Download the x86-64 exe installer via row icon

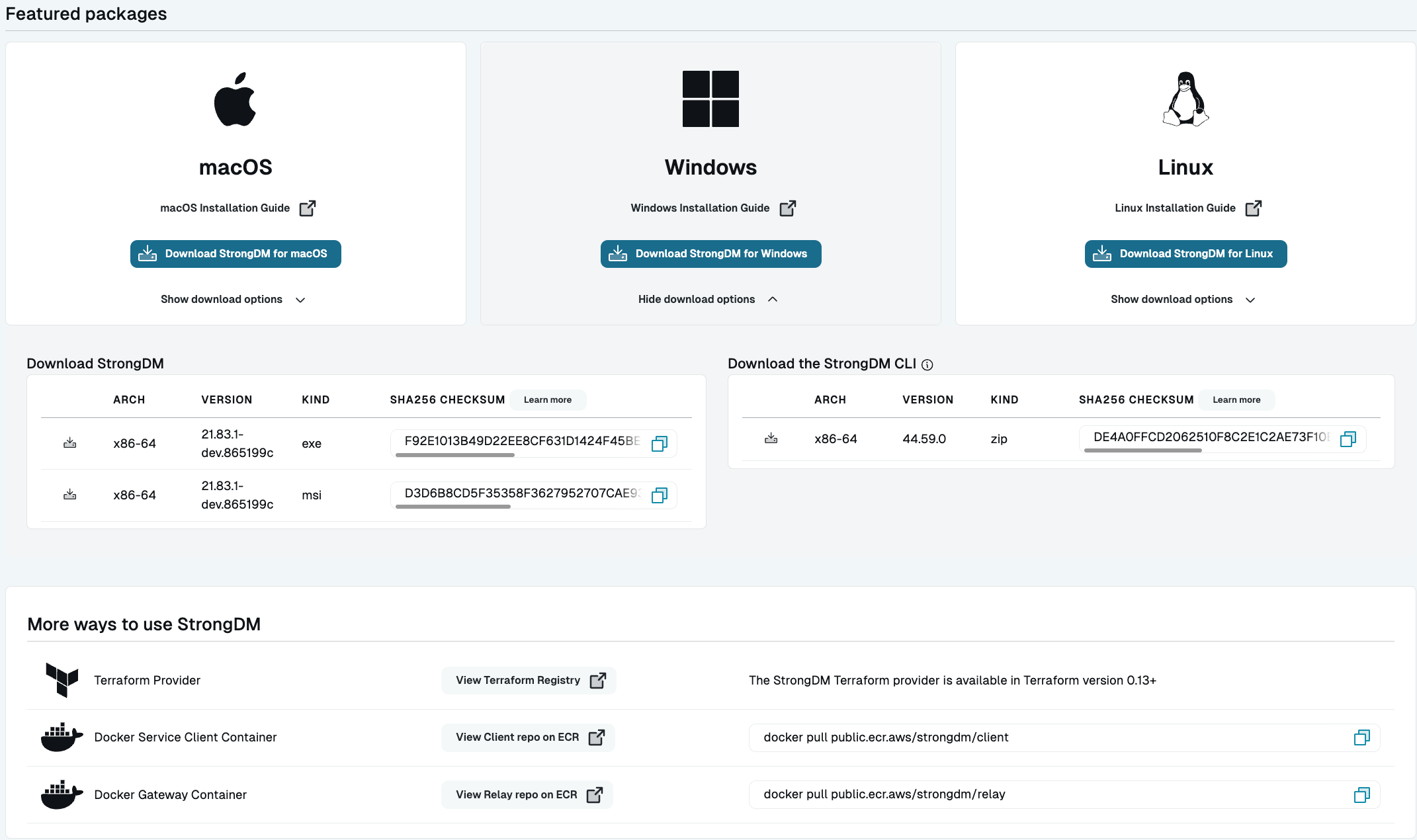(69, 443)
